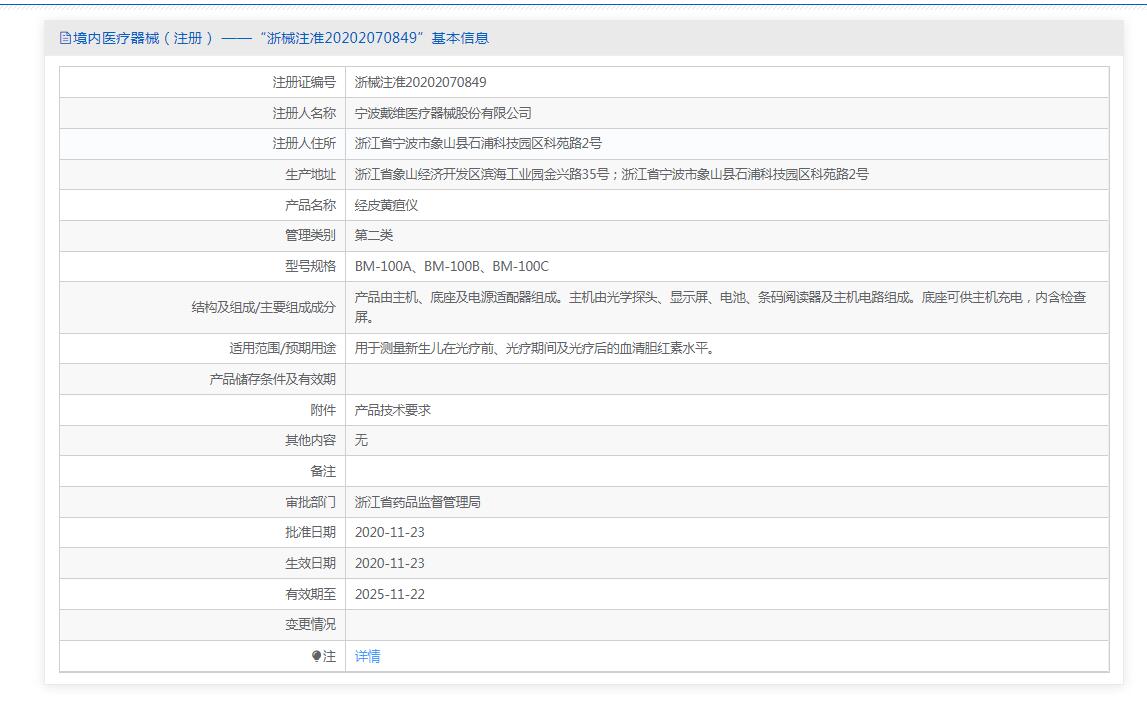The height and width of the screenshot is (704, 1147).
Task: Select registration number 浙械注准20202070849 in the table
Action: 421,82
